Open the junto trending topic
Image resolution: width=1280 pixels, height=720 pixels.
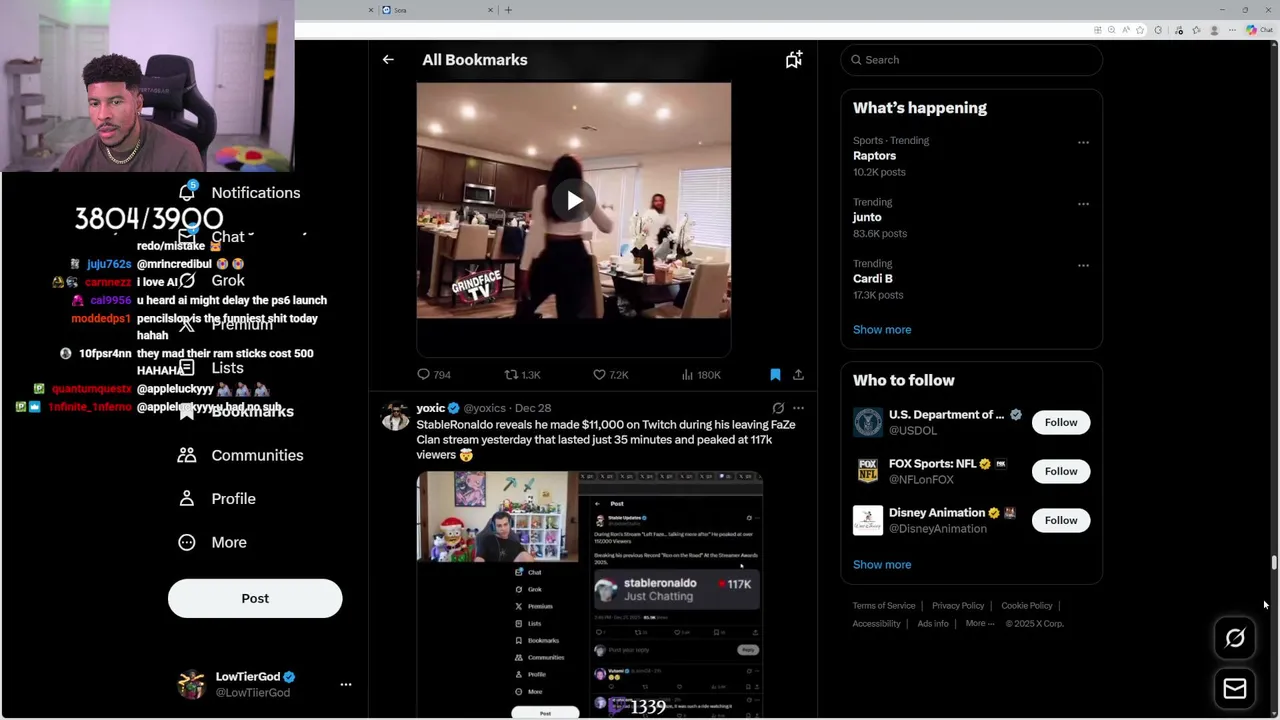pos(867,217)
